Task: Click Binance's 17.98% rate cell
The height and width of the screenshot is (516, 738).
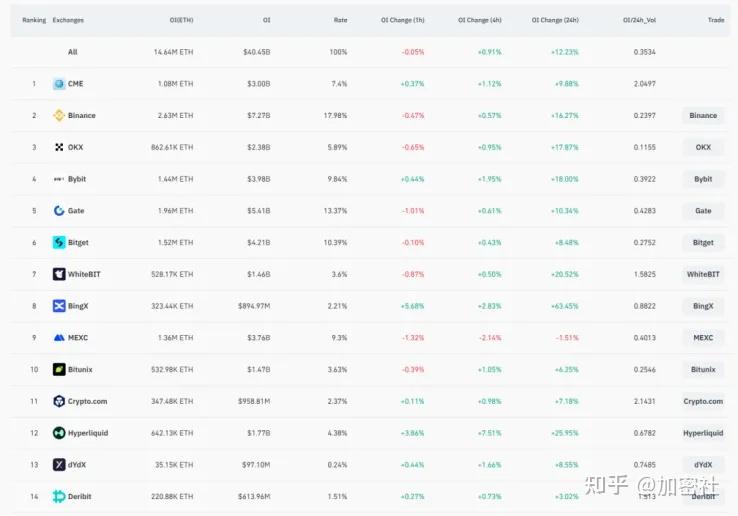Action: (x=335, y=115)
